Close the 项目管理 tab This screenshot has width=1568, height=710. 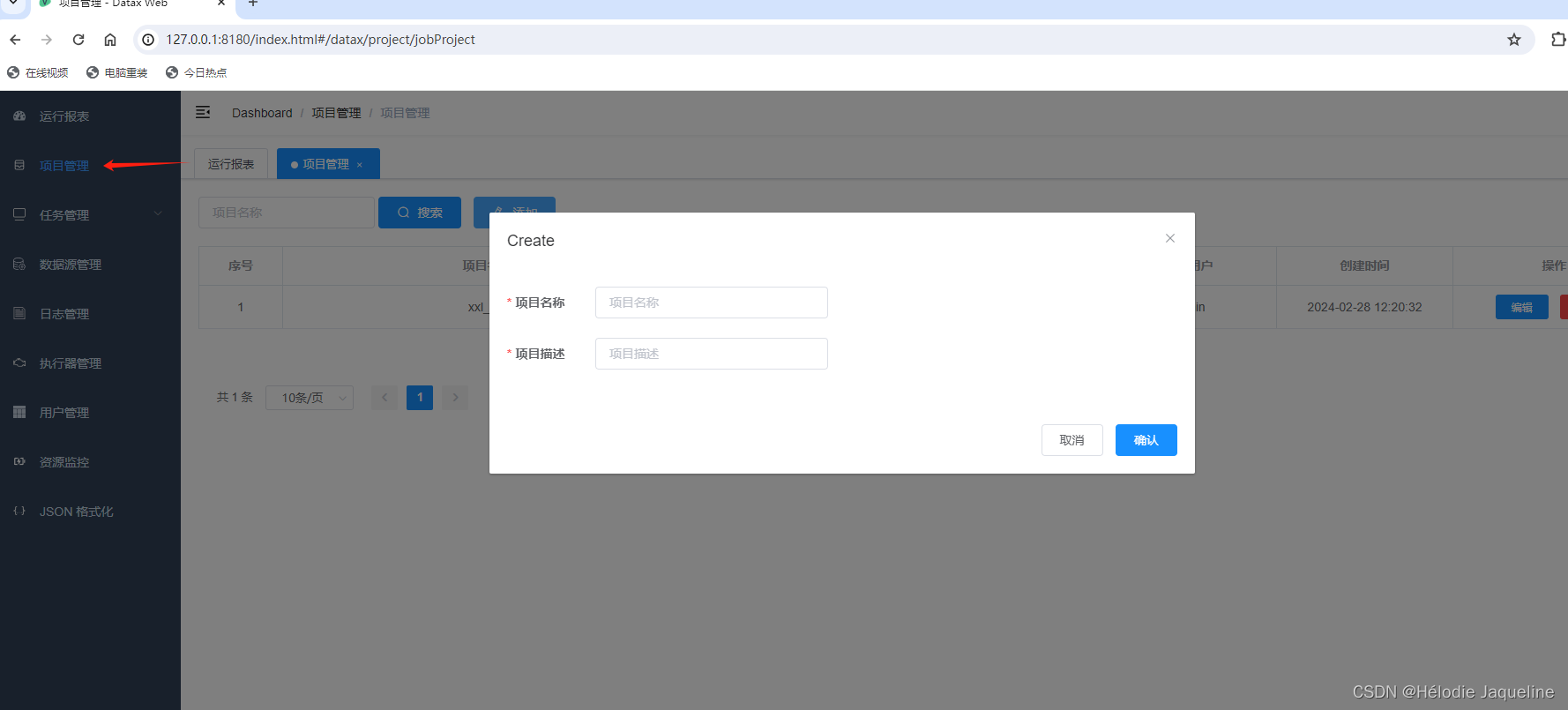(x=360, y=165)
